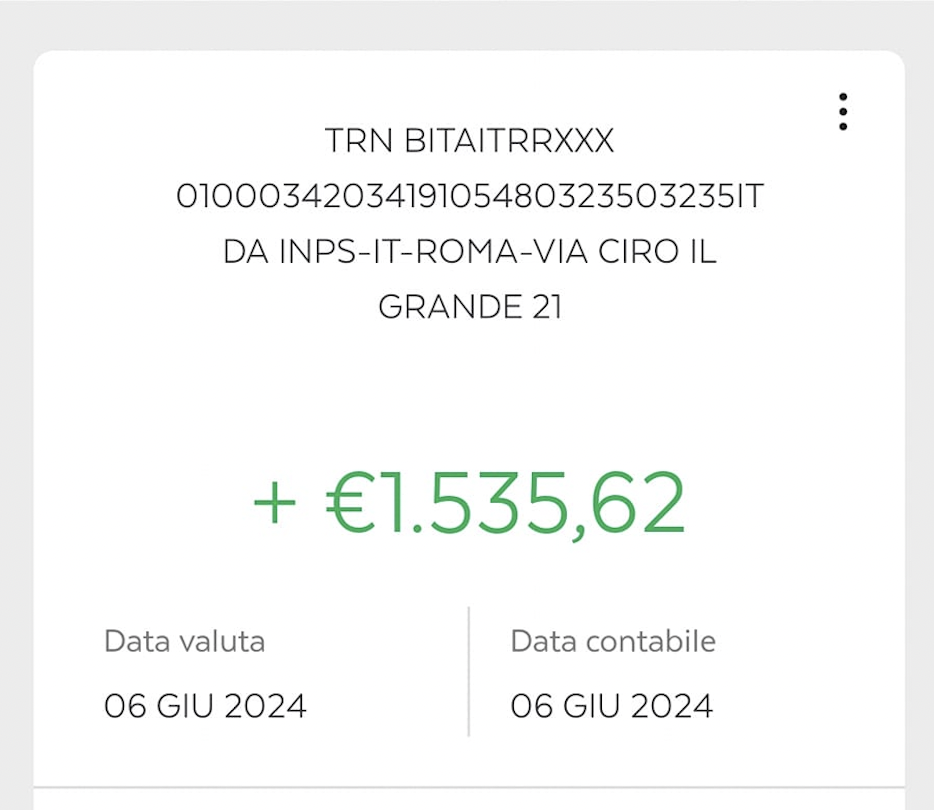Tap the word INPS in the description
Viewport: 934px width, 810px height.
pyautogui.click(x=317, y=251)
